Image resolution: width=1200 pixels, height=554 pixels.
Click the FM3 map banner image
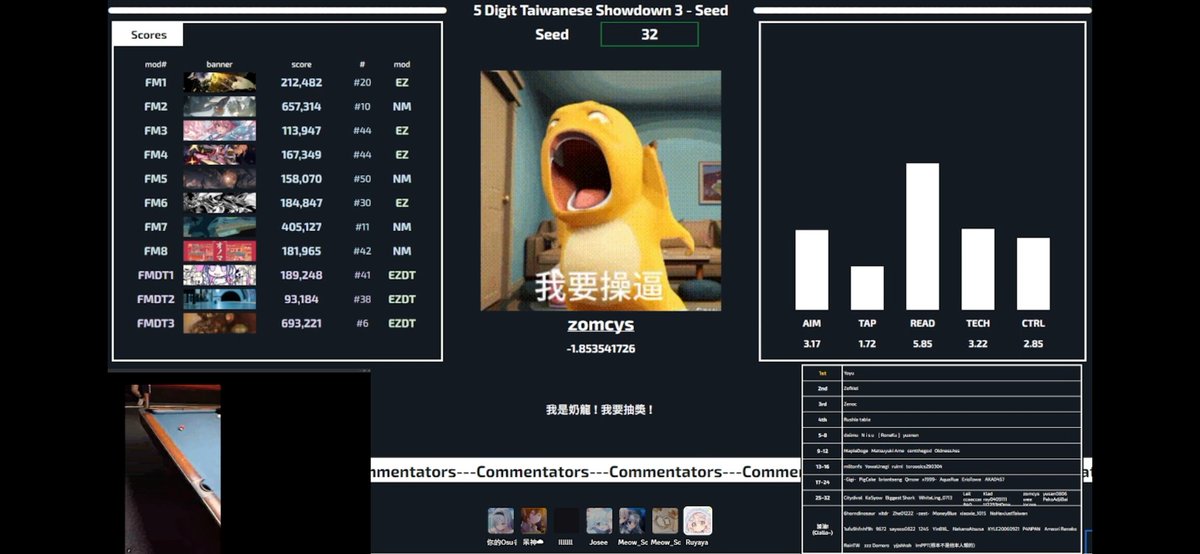(219, 131)
